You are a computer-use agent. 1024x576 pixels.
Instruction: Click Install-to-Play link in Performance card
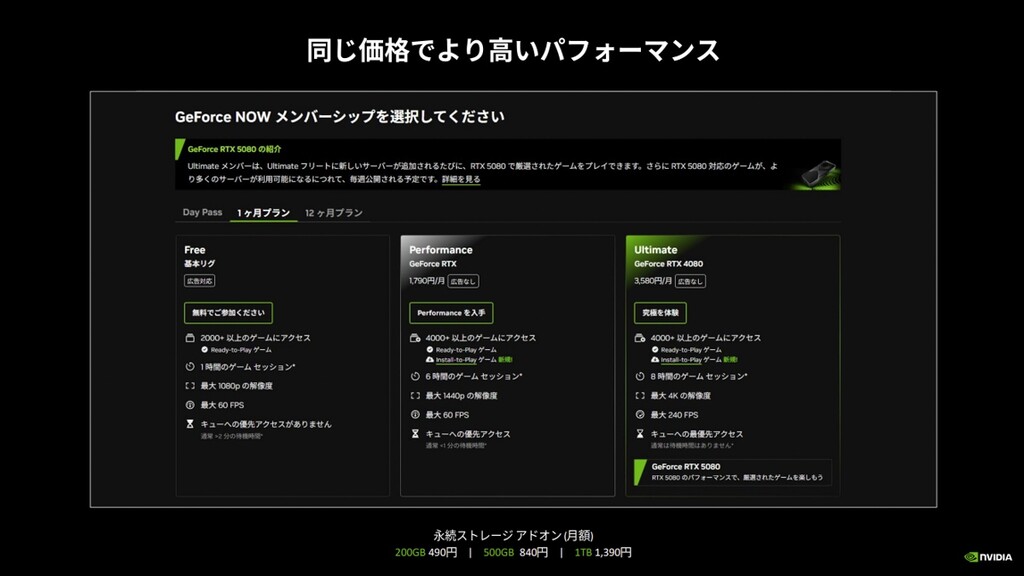(456, 360)
